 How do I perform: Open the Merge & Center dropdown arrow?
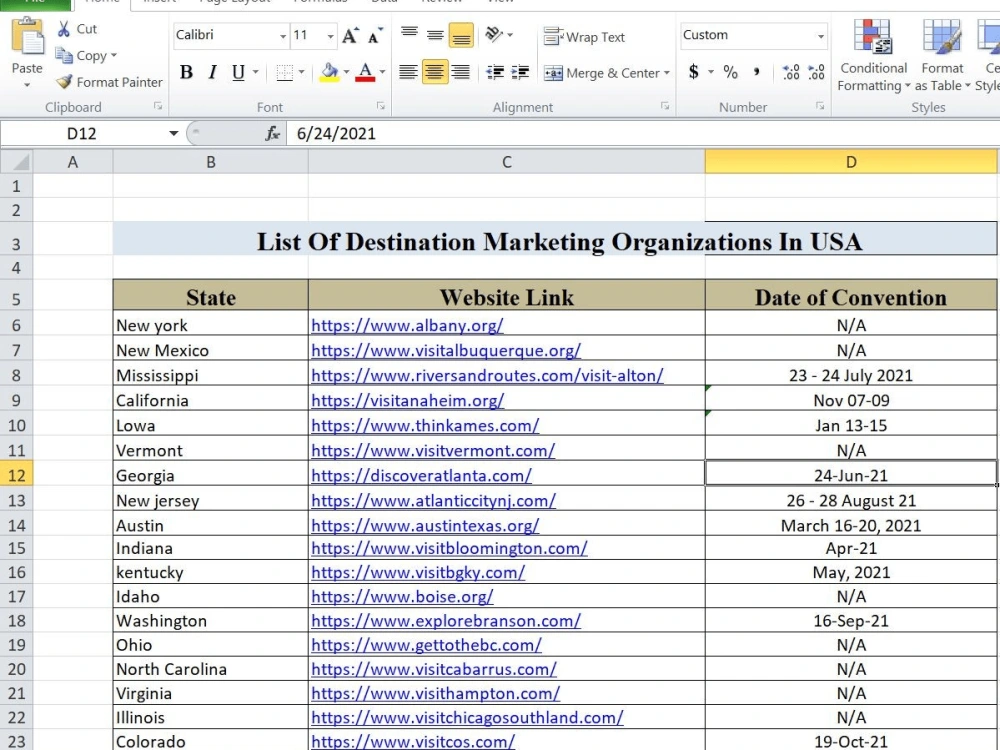666,73
